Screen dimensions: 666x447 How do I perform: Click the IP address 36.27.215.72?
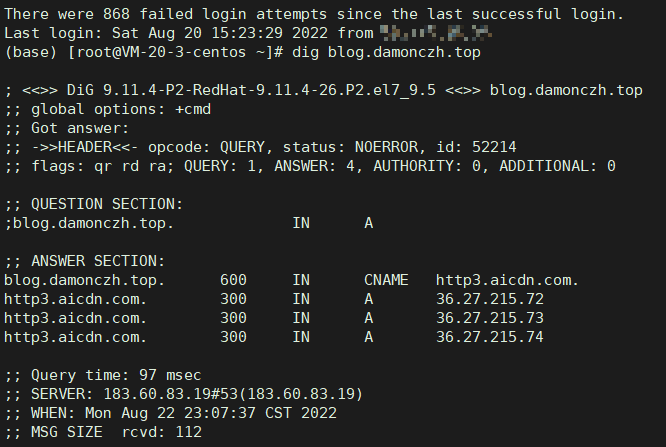(490, 299)
